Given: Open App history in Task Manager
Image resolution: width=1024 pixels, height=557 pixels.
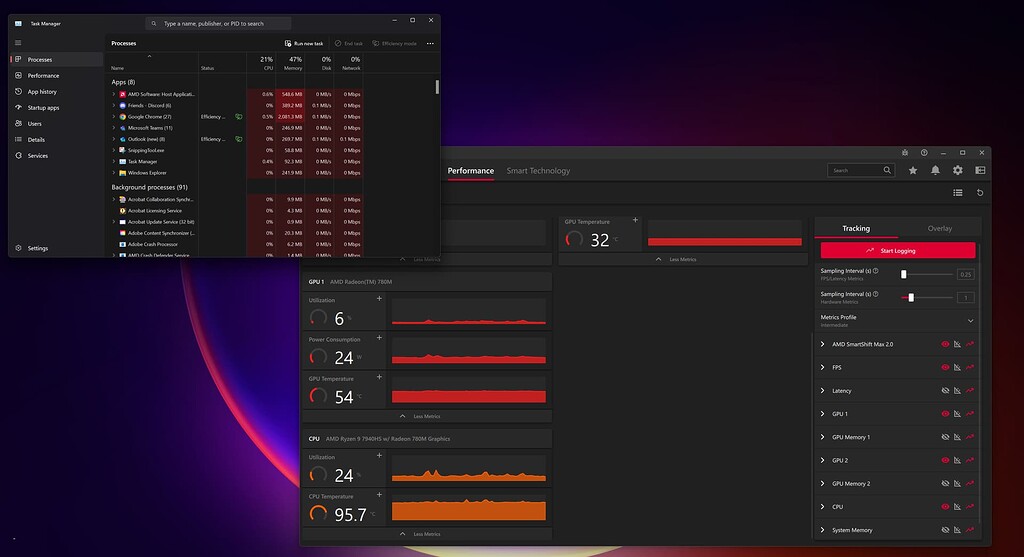Looking at the screenshot, I should coord(56,91).
